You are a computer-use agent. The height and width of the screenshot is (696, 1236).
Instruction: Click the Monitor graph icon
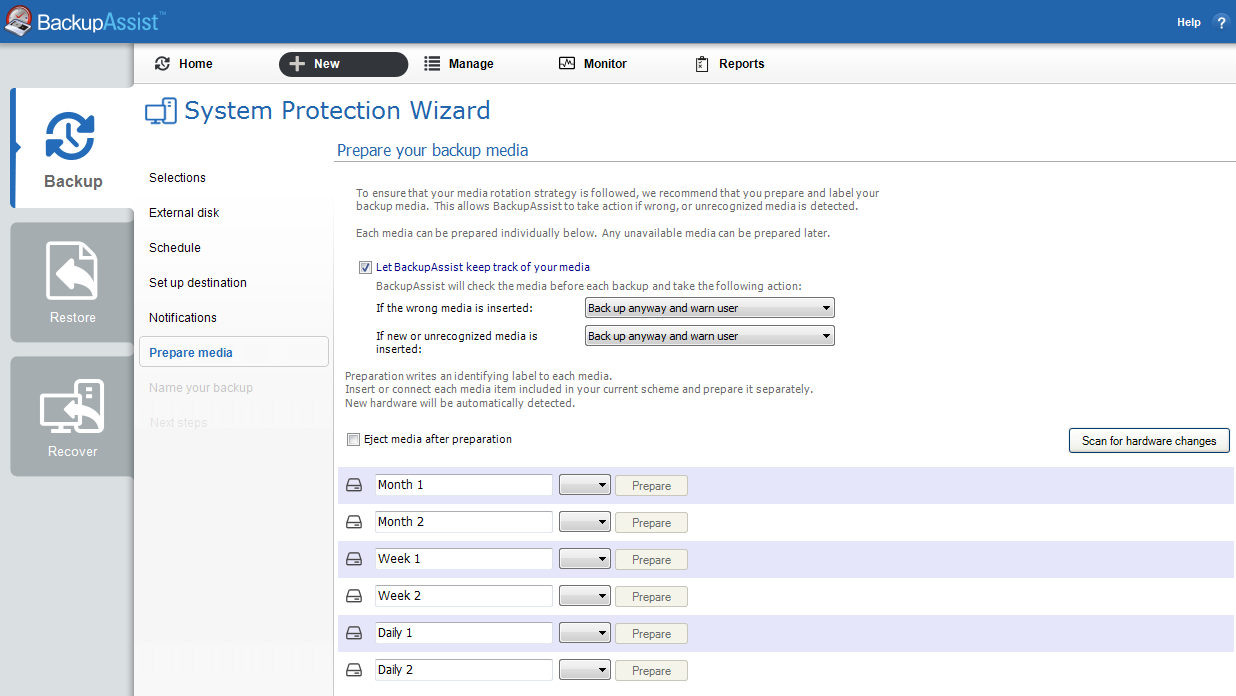coord(567,64)
